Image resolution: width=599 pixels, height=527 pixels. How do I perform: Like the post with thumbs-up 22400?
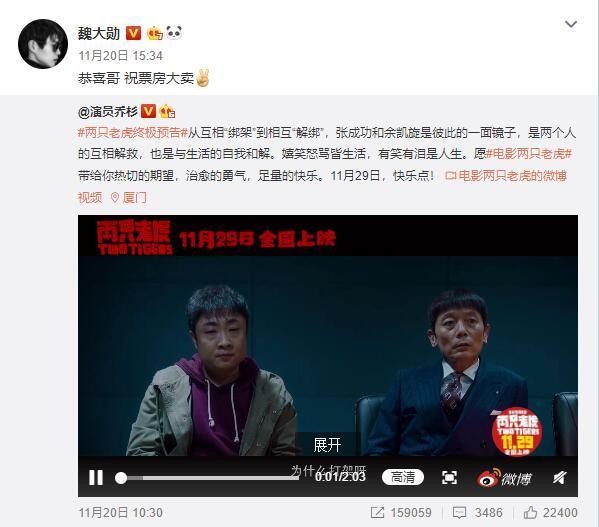pos(550,512)
